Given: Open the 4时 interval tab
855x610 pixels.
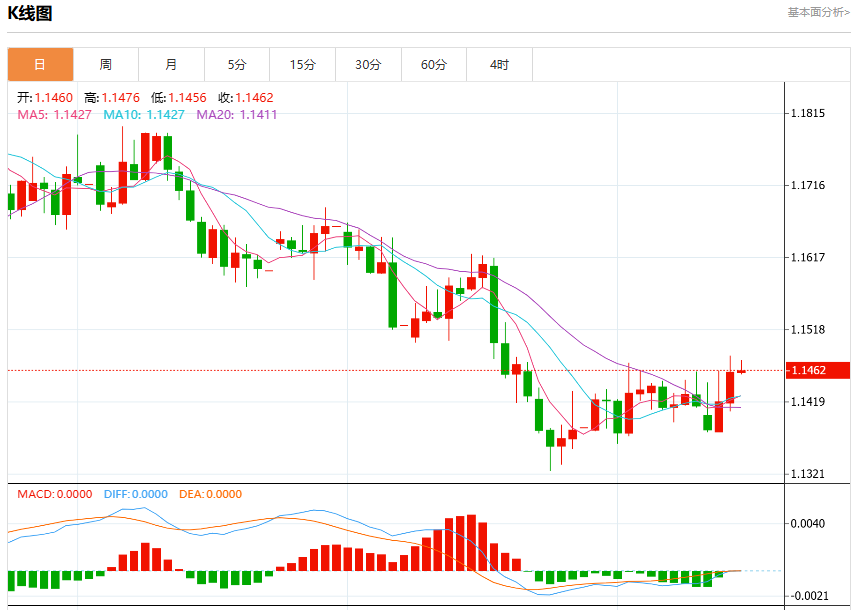Looking at the screenshot, I should click(x=499, y=64).
